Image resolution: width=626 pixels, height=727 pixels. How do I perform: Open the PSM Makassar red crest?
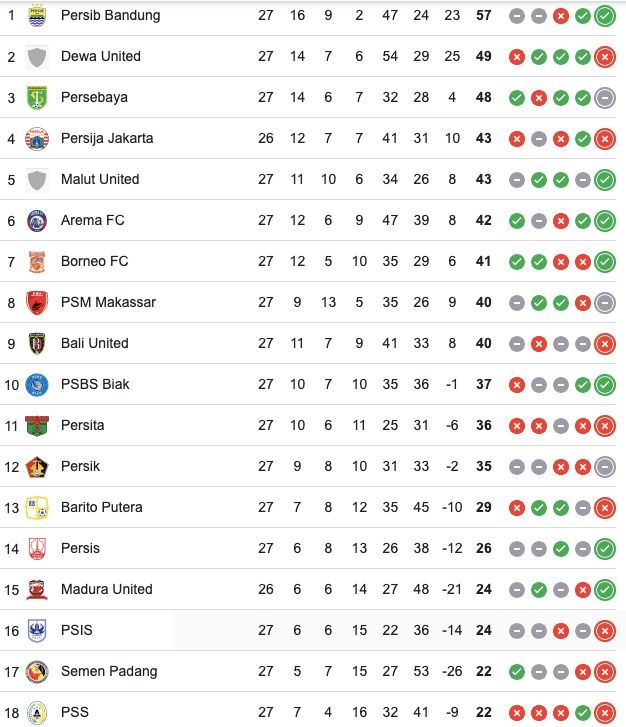[37, 303]
